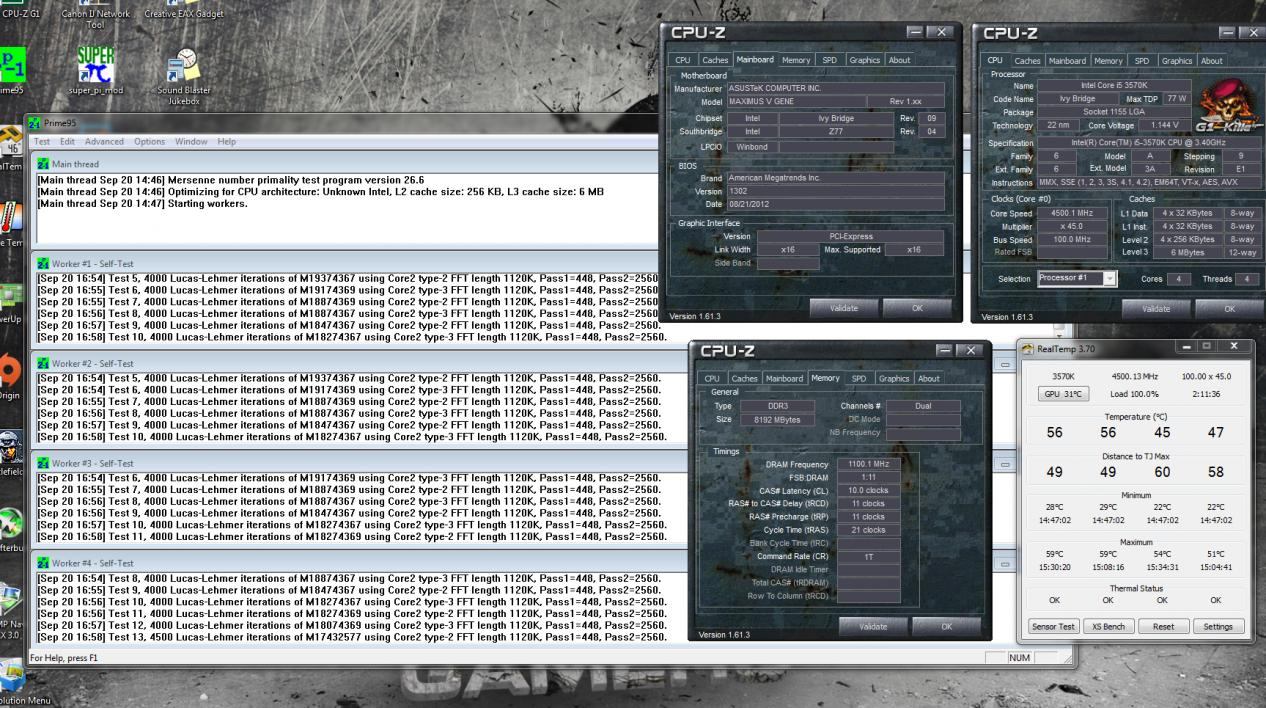Click the Worker #2 Self-Test window icon
The image size is (1266, 708).
(43, 363)
